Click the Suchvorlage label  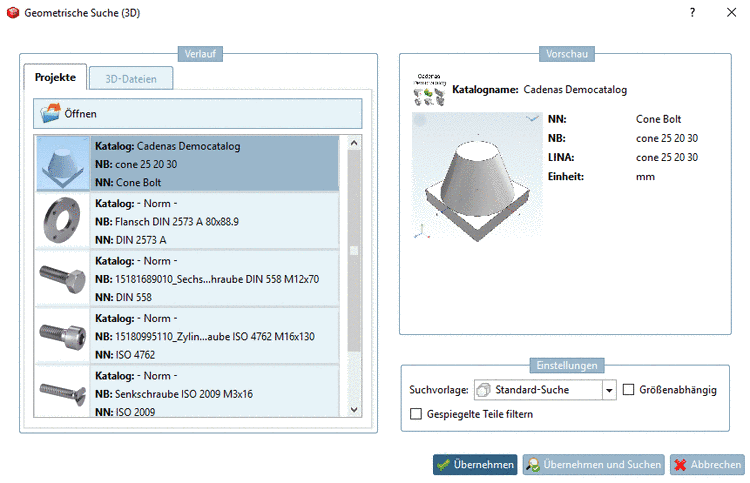(439, 390)
